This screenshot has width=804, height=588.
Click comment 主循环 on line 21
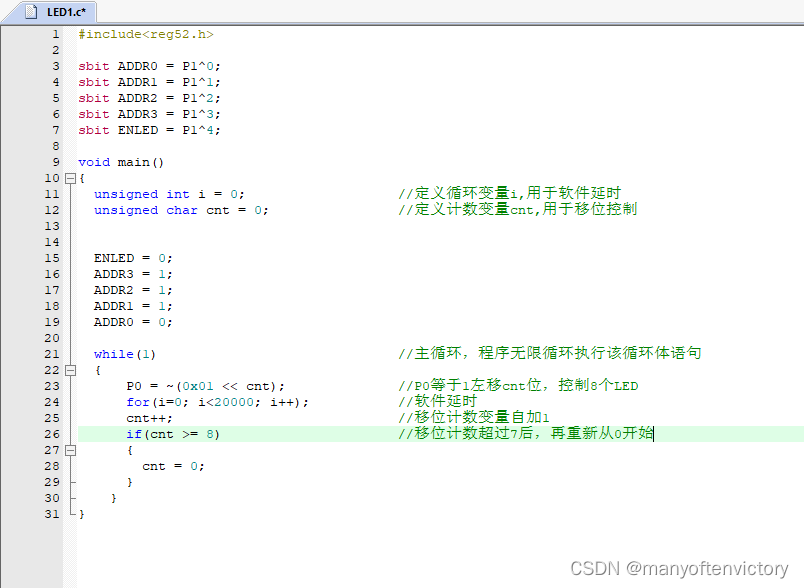[x=550, y=353]
